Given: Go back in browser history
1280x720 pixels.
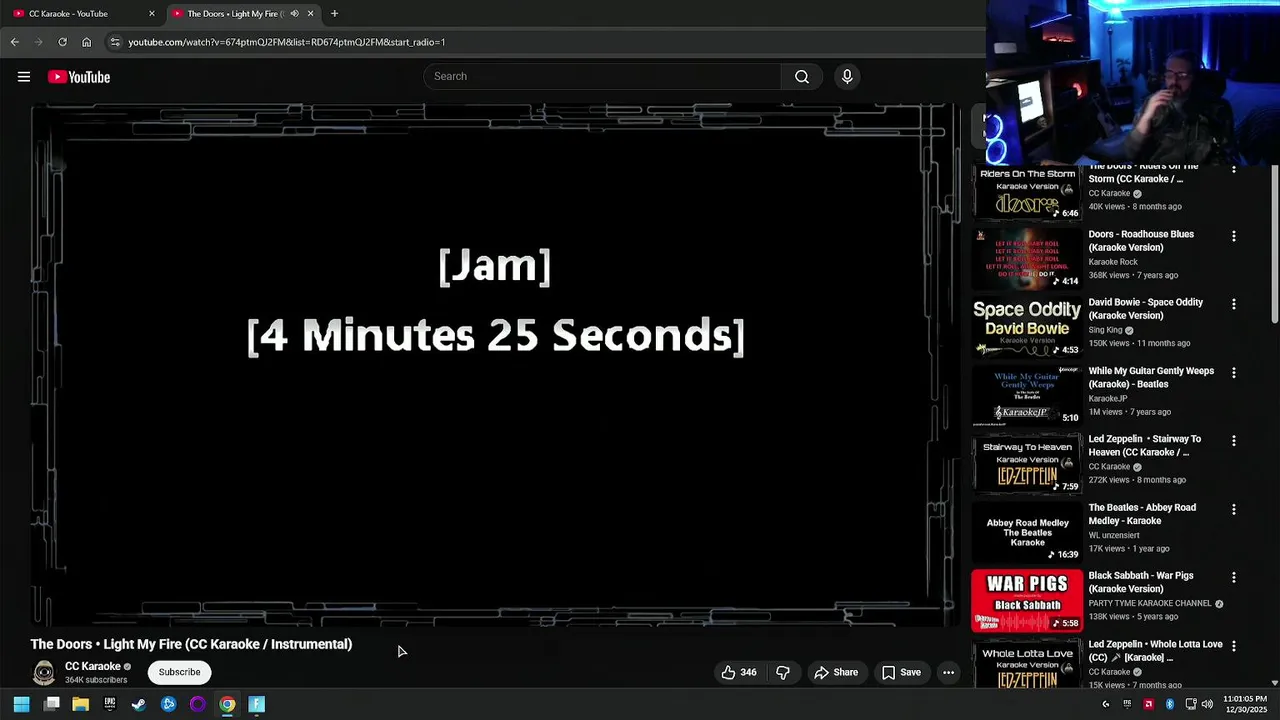Looking at the screenshot, I should (14, 42).
